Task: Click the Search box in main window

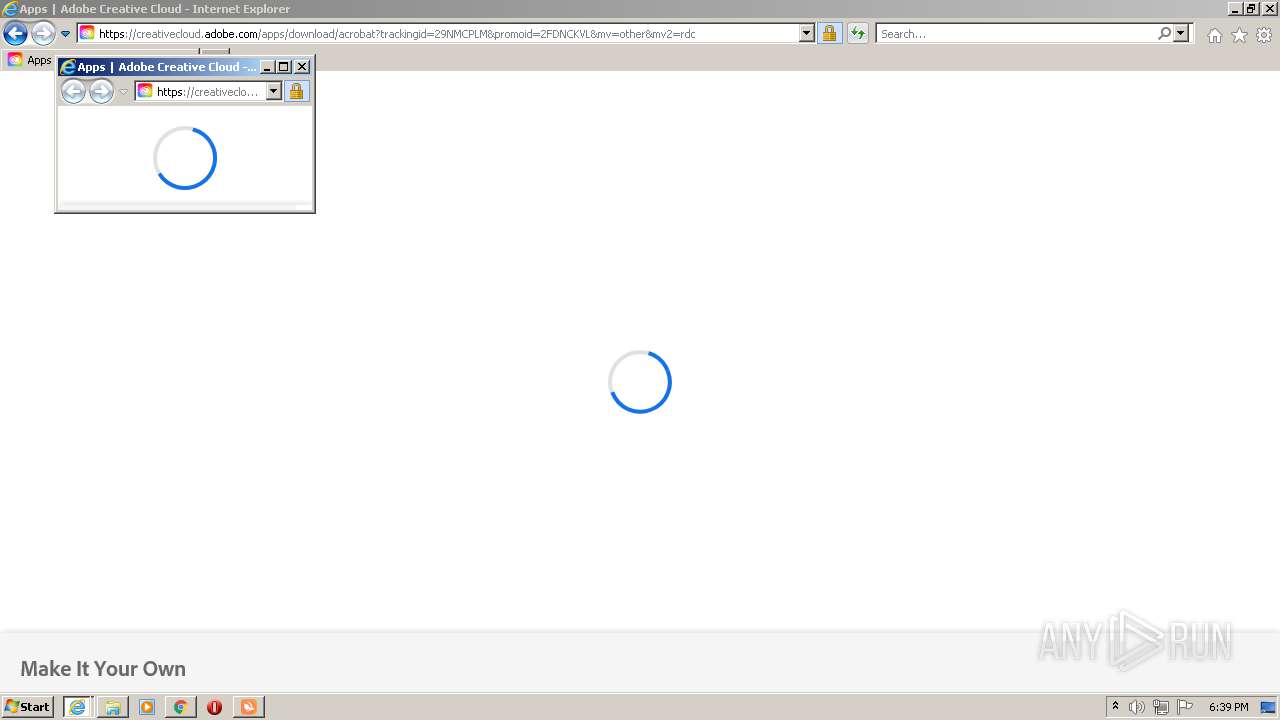Action: [1016, 33]
